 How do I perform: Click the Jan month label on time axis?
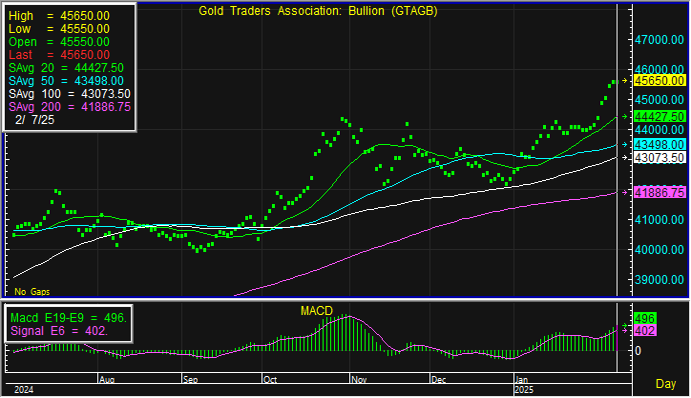coord(521,379)
